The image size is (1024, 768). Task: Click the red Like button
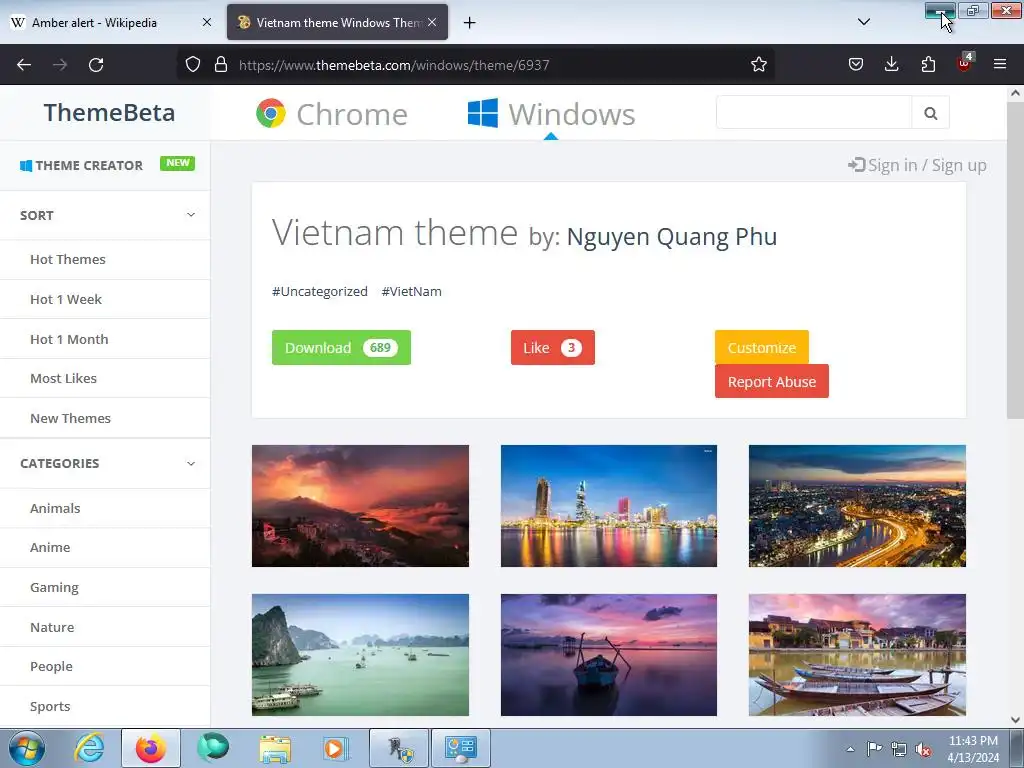(x=552, y=347)
